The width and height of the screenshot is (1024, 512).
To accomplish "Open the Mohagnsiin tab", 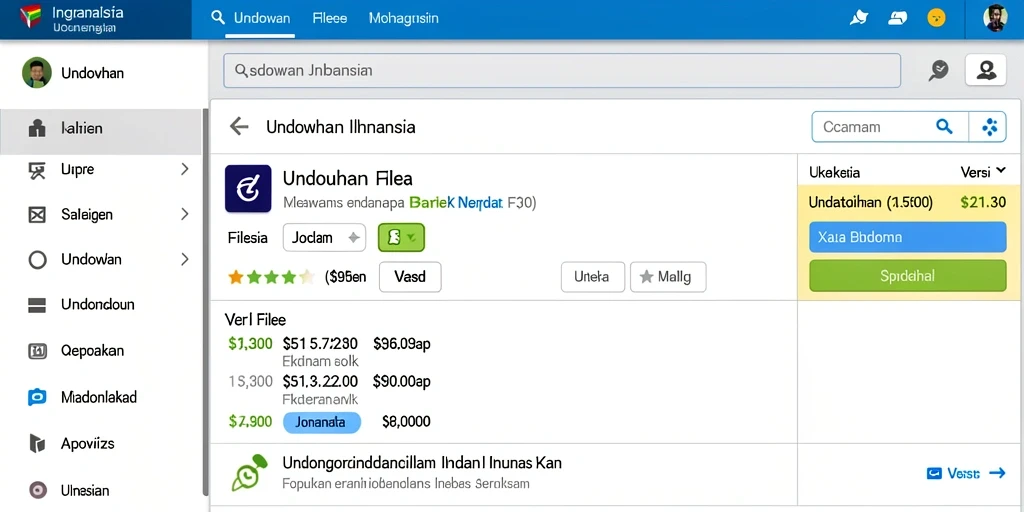I will coord(404,18).
